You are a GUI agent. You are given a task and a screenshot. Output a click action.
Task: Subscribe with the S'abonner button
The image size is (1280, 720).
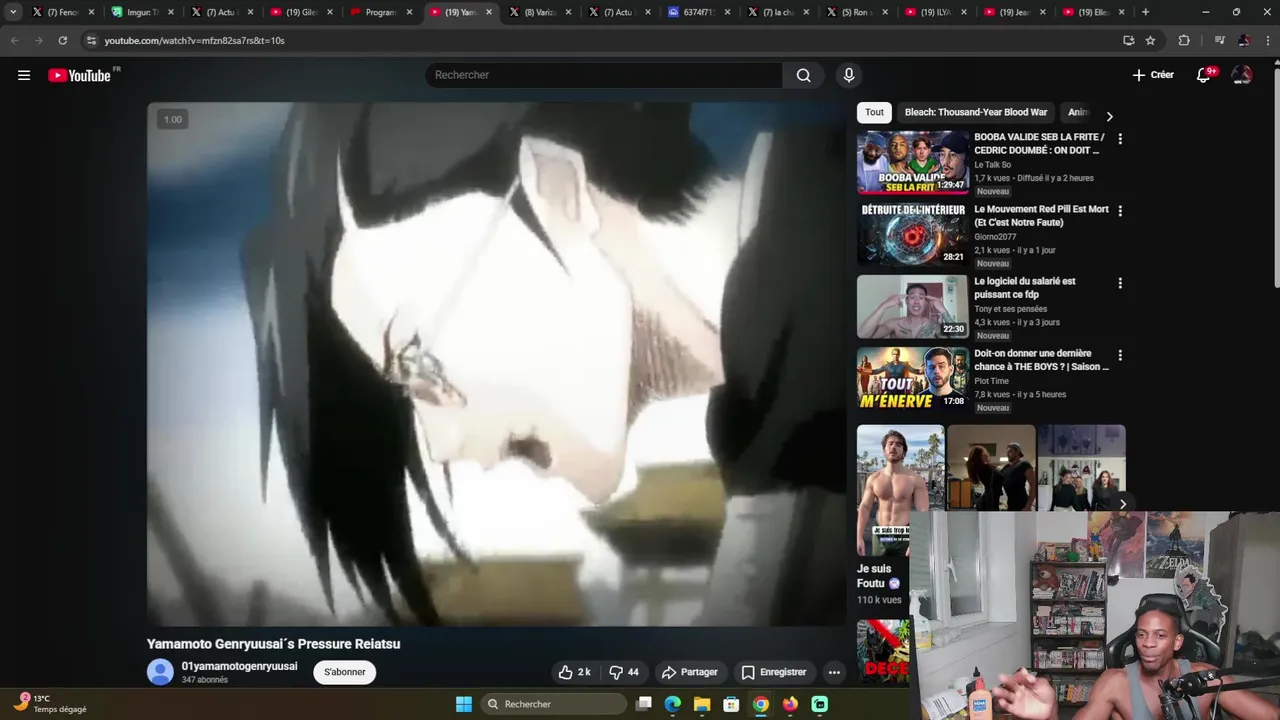pos(345,672)
